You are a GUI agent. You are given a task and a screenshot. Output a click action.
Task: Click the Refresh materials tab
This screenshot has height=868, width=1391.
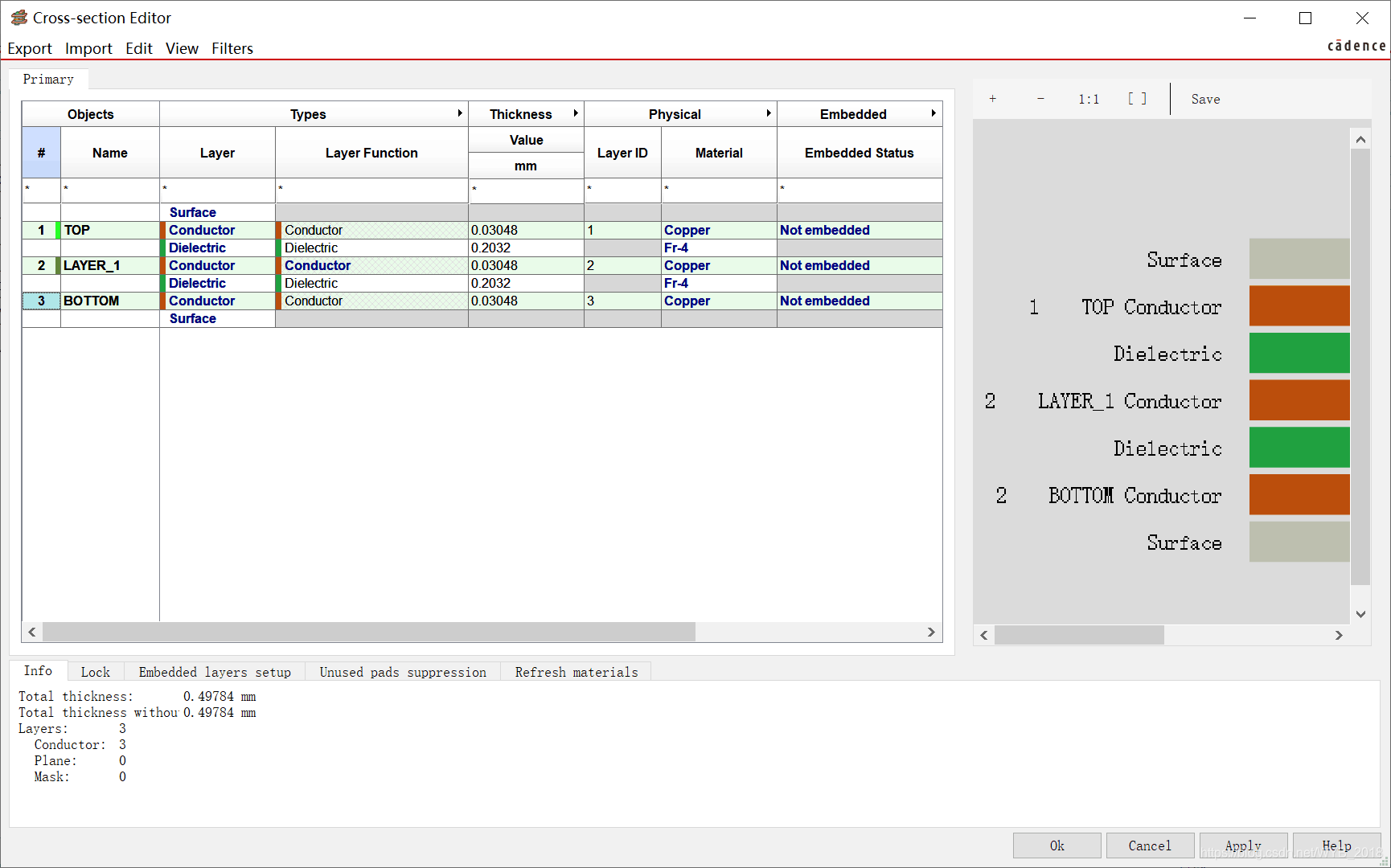coord(577,672)
